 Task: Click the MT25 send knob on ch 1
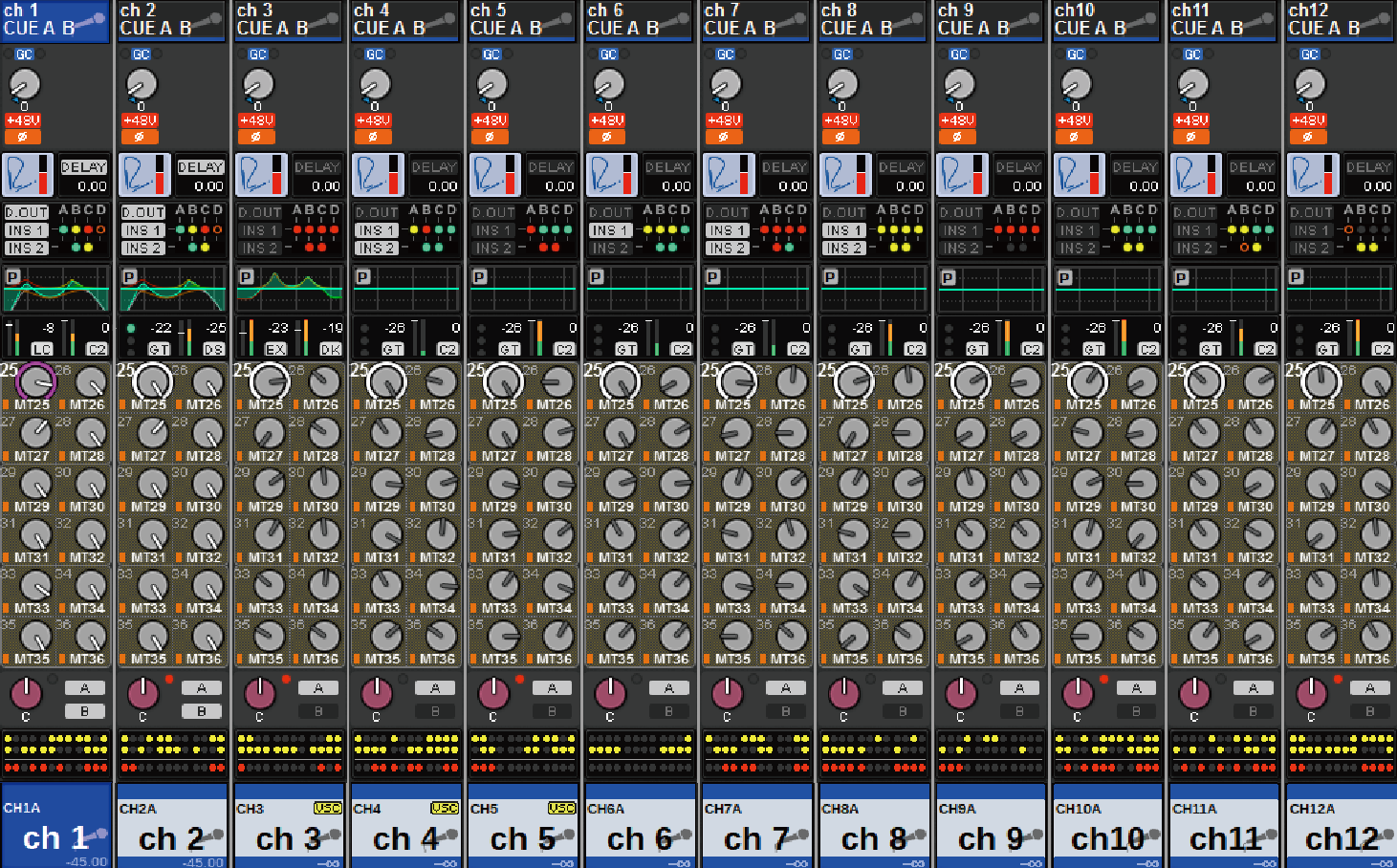pos(35,382)
